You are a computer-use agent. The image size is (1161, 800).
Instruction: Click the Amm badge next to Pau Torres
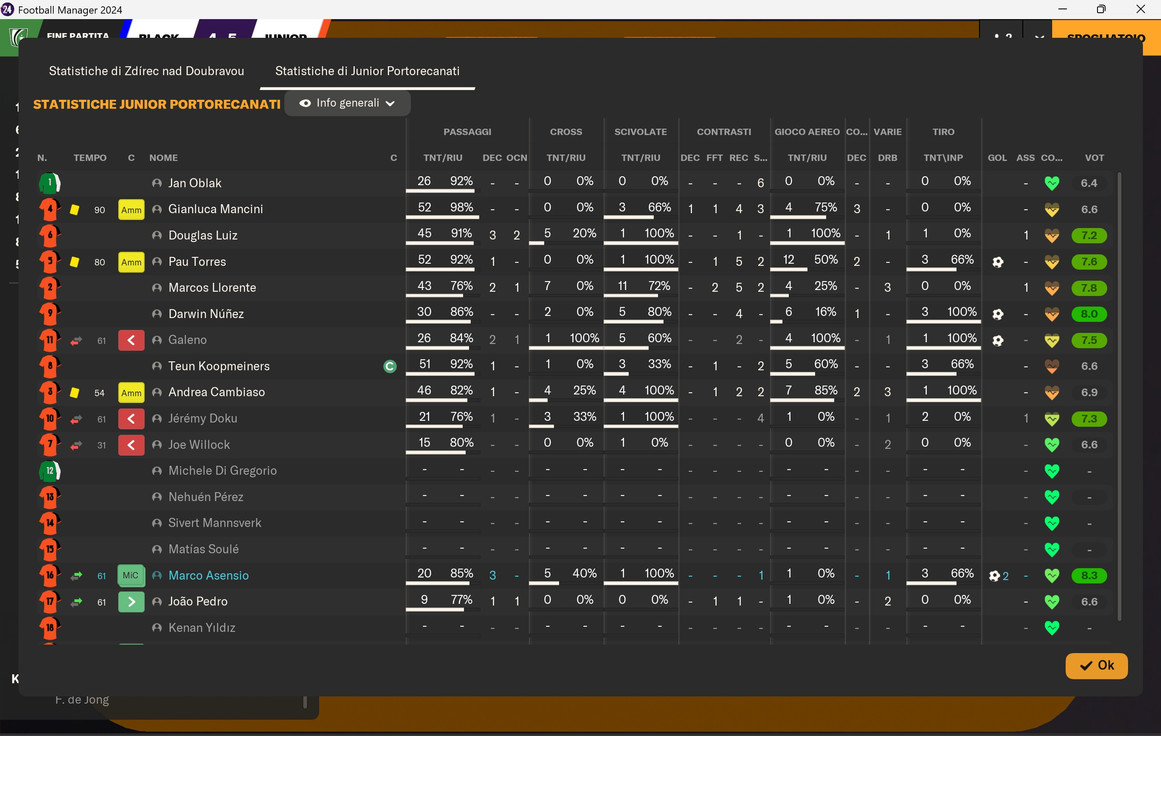[131, 262]
